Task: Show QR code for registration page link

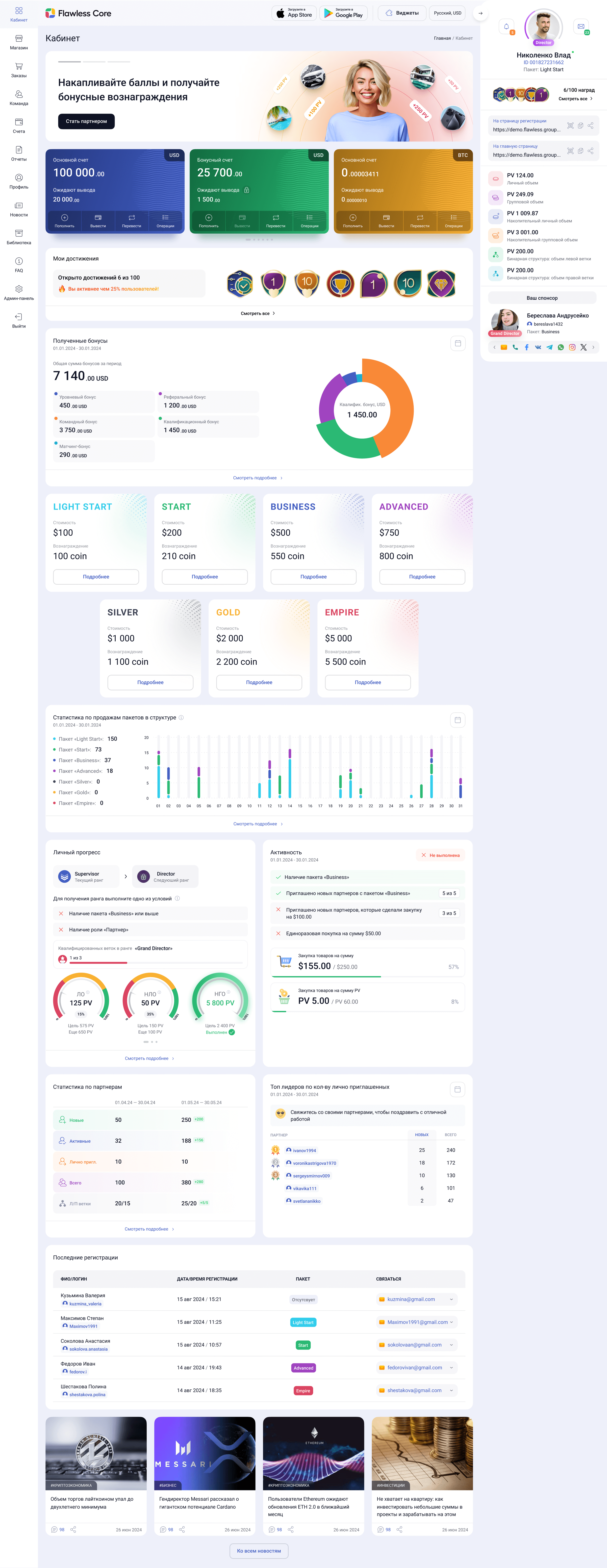Action: [571, 125]
